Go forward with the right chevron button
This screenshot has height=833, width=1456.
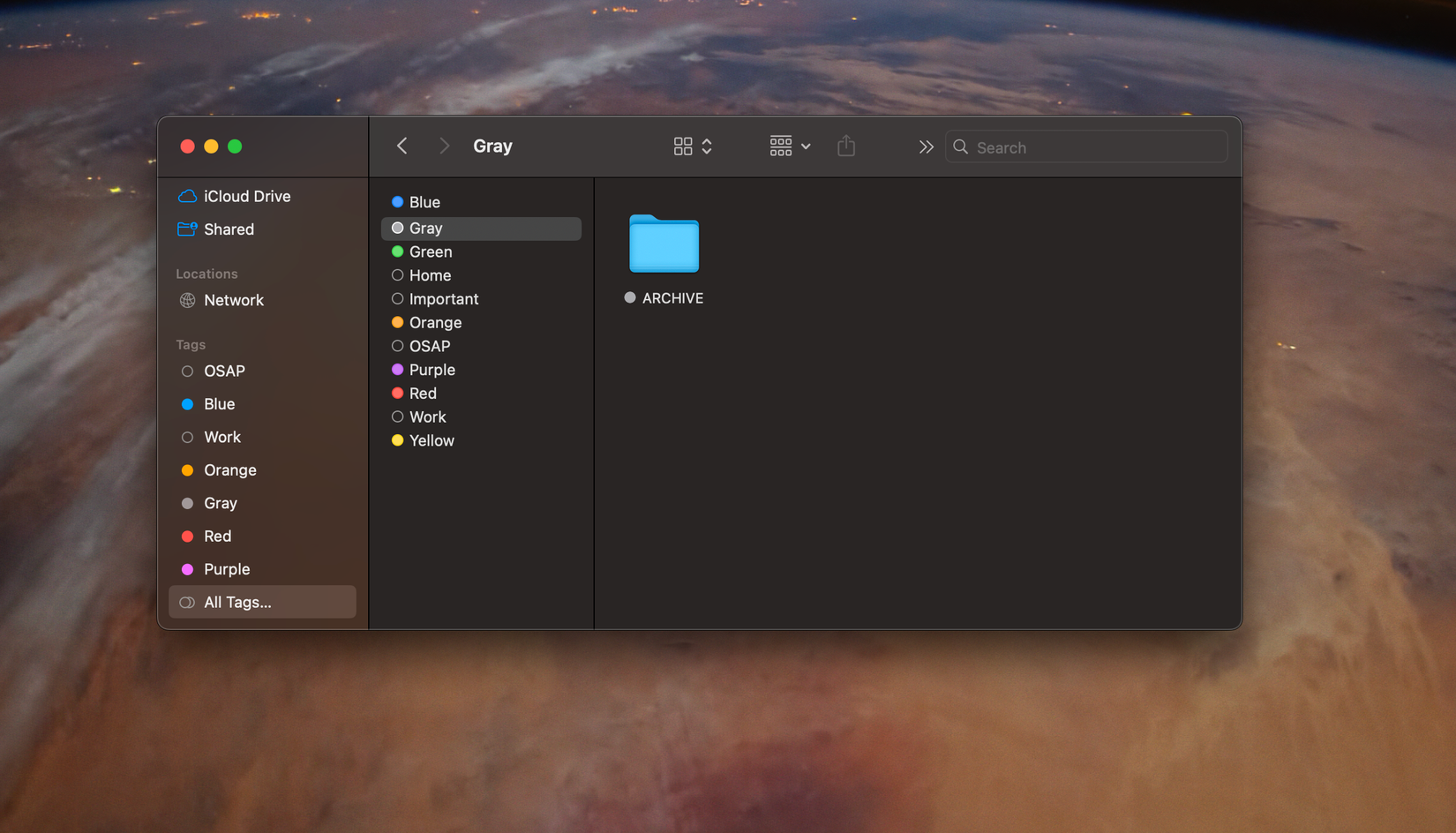tap(444, 146)
